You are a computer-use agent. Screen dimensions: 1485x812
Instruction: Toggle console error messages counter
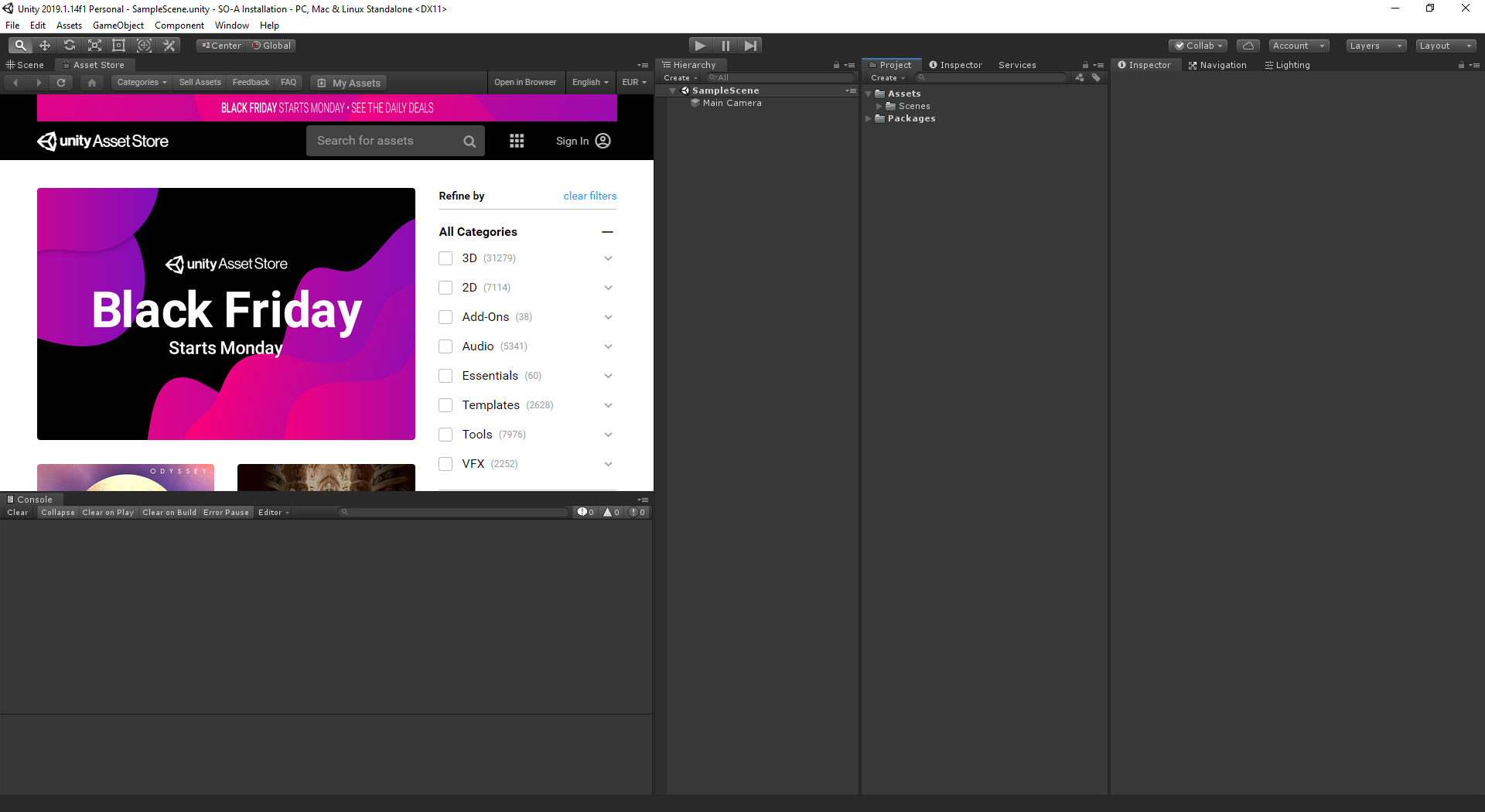pos(637,512)
